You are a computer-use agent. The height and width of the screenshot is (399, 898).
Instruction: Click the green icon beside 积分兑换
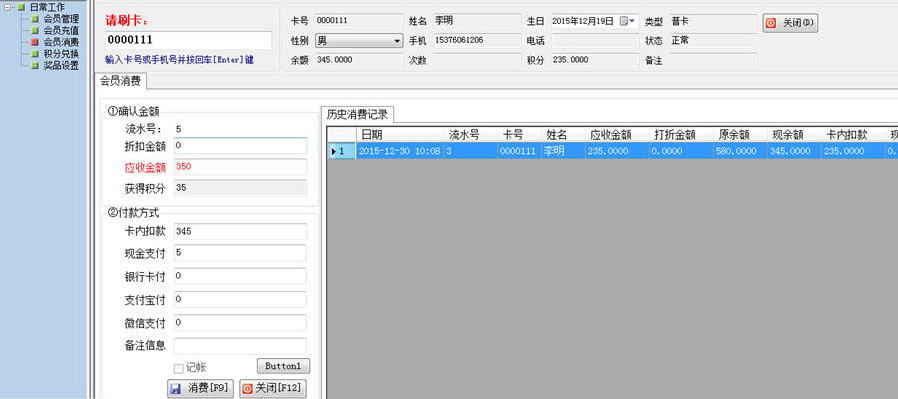click(35, 54)
